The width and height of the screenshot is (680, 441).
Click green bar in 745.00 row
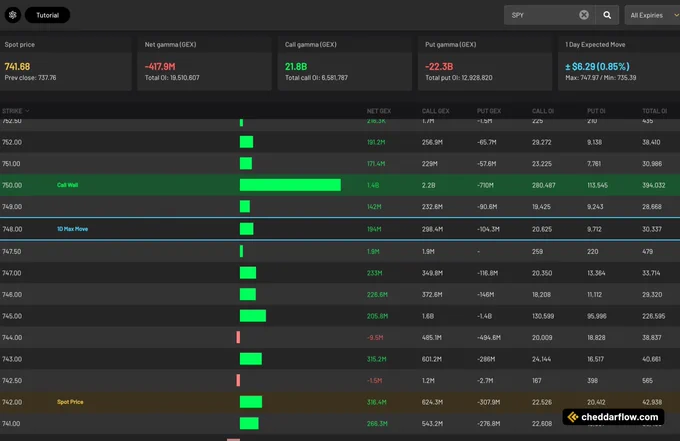(253, 316)
